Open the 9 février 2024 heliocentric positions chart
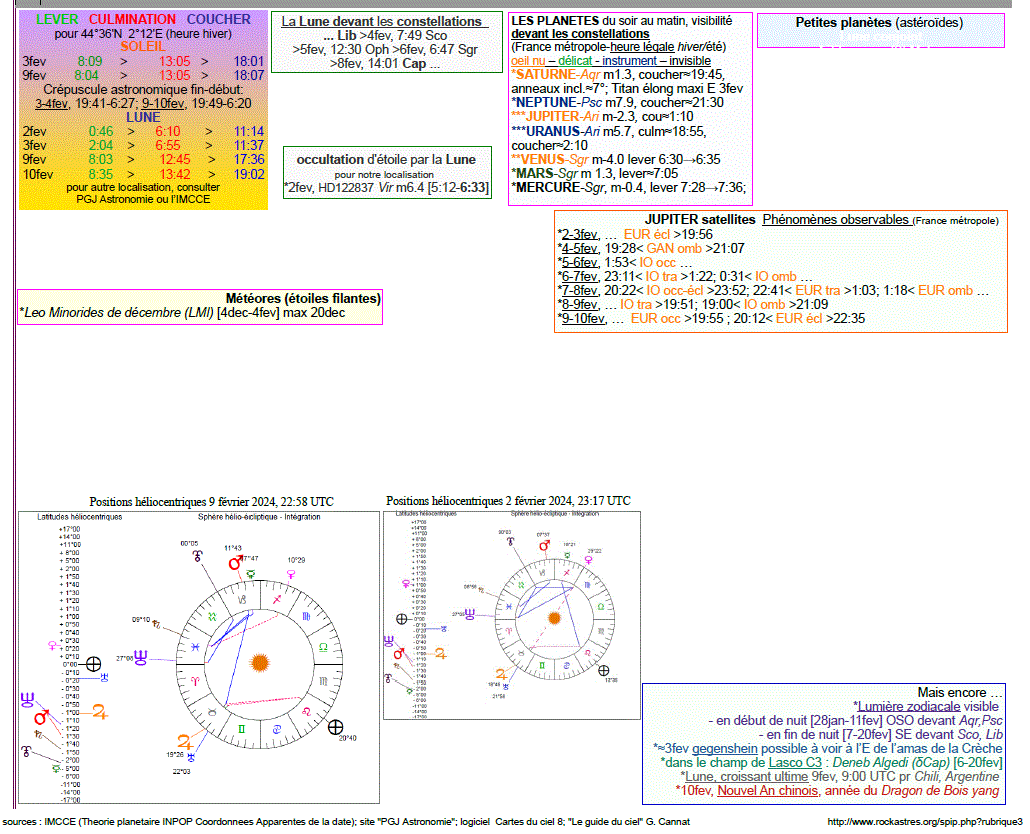 (x=199, y=657)
